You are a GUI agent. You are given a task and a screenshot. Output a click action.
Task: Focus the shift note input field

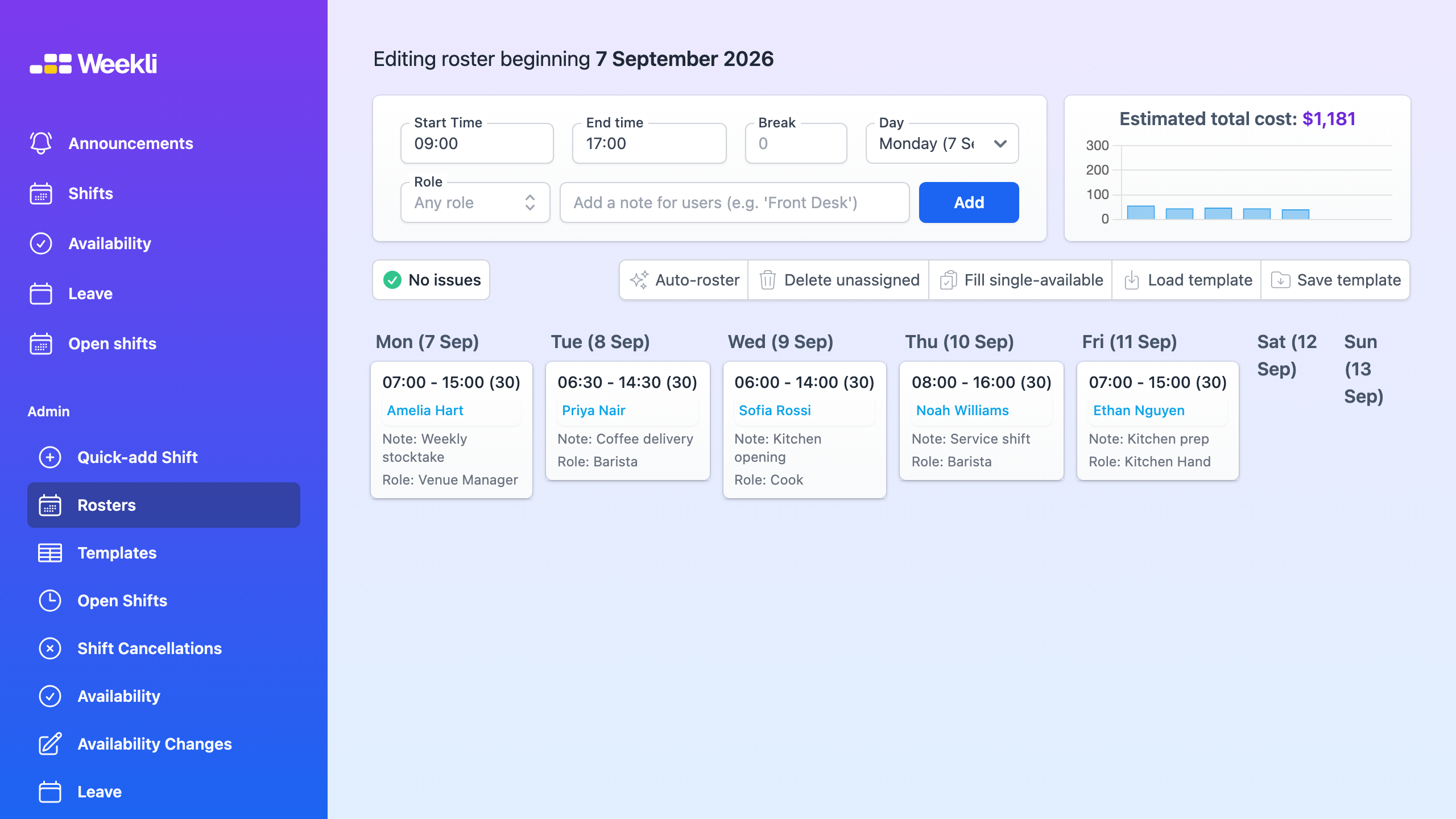(734, 202)
